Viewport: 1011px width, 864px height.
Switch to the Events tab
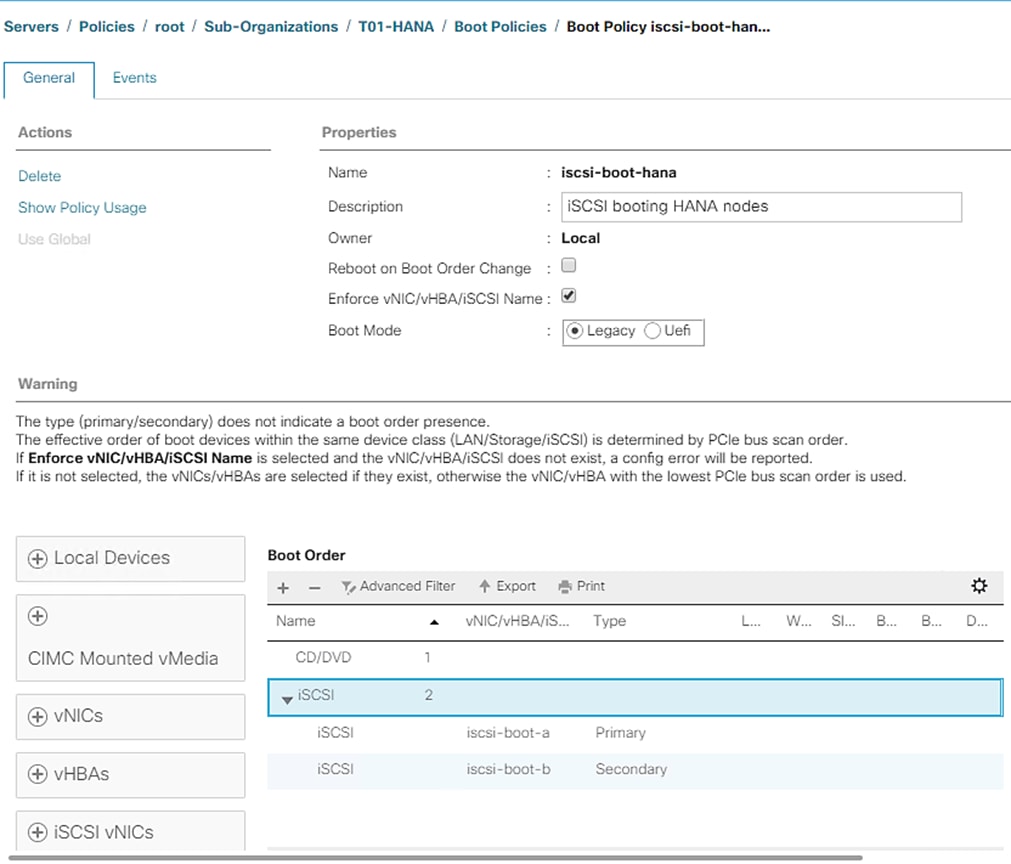point(134,78)
